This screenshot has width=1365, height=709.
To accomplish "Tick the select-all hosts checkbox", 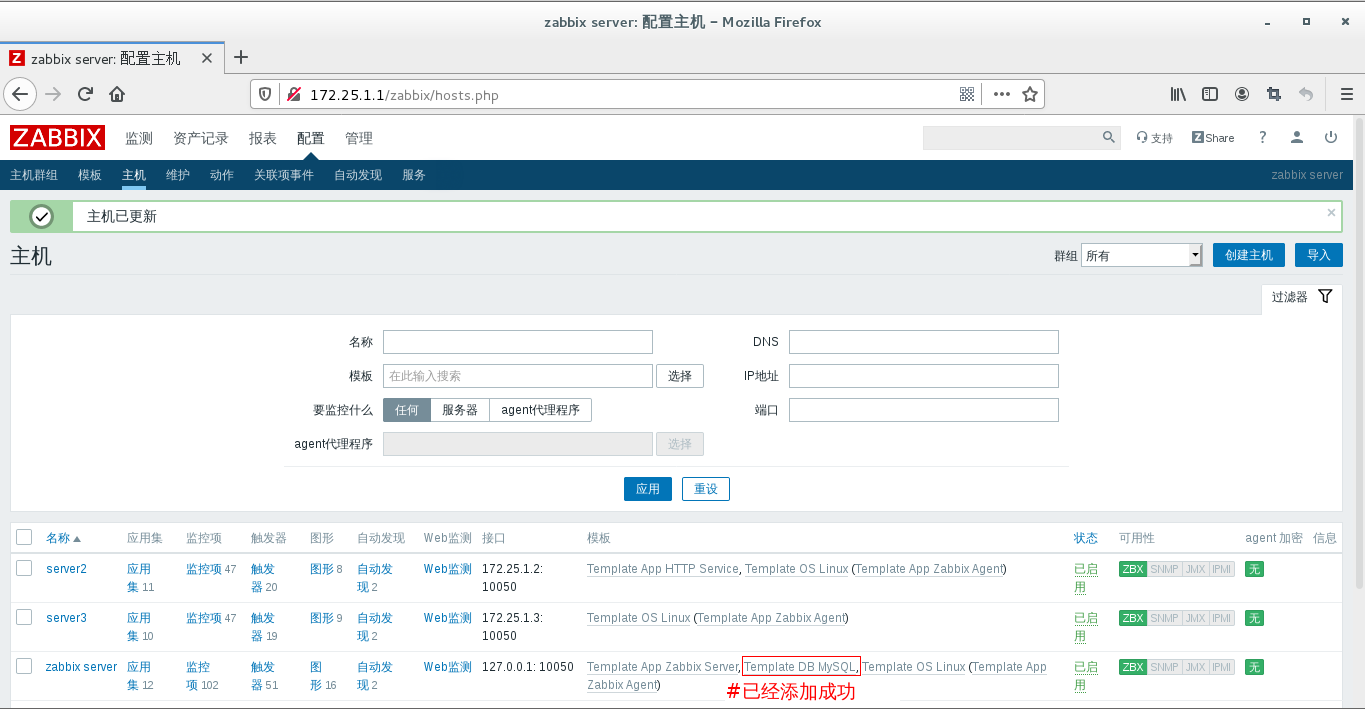I will point(25,537).
